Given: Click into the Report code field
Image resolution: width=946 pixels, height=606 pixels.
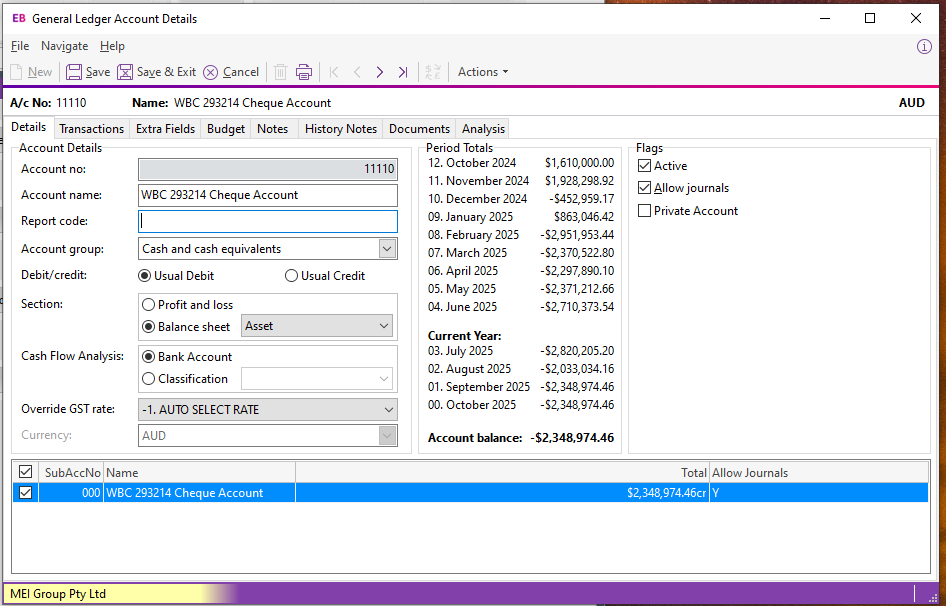Looking at the screenshot, I should (x=267, y=222).
